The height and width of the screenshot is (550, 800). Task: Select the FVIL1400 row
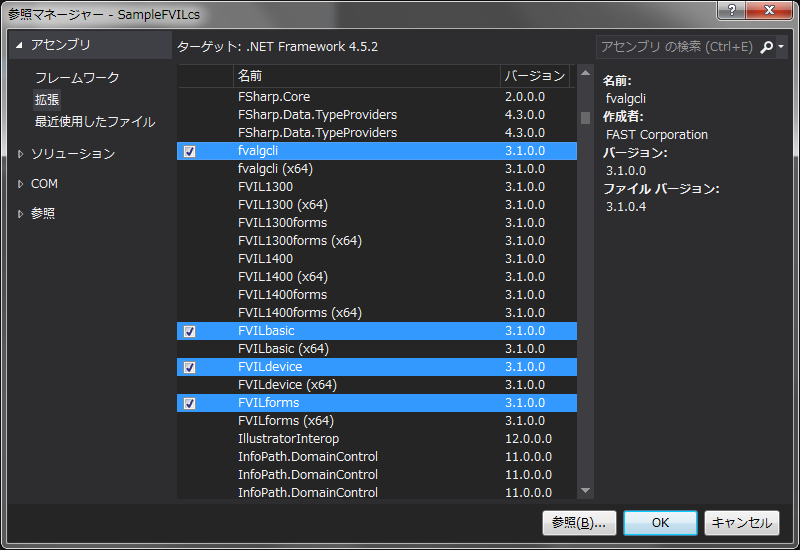click(377, 259)
